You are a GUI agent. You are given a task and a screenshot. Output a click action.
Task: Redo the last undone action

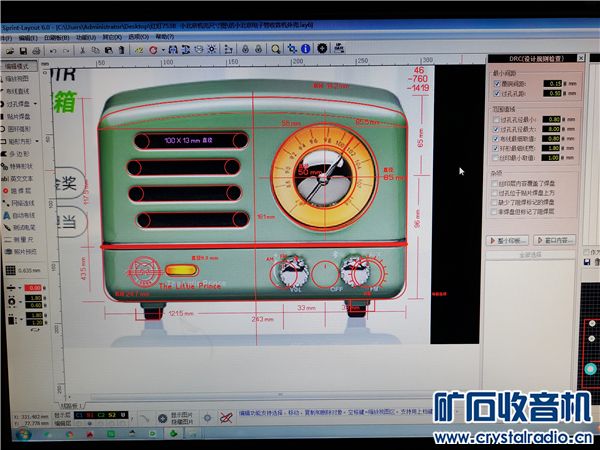(66, 51)
